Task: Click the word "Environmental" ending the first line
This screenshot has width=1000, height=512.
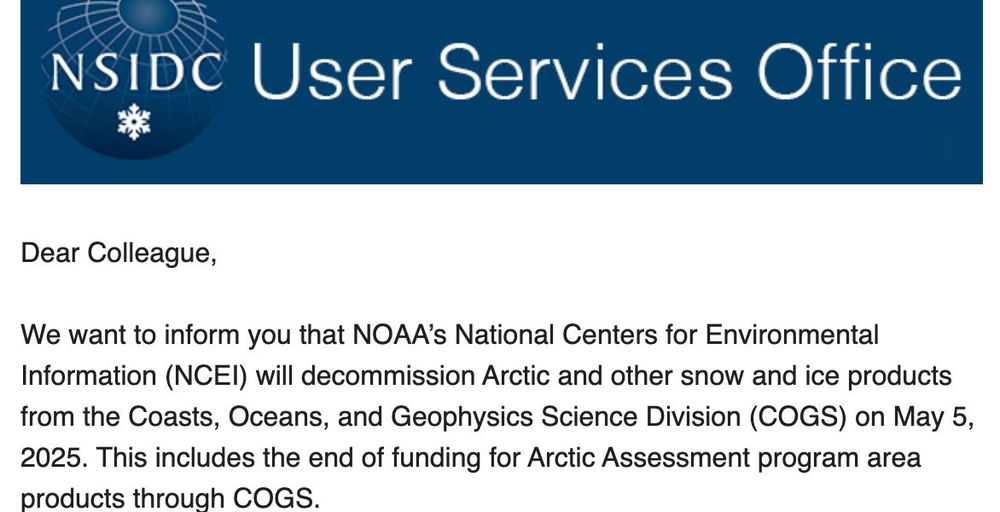Action: [x=792, y=335]
